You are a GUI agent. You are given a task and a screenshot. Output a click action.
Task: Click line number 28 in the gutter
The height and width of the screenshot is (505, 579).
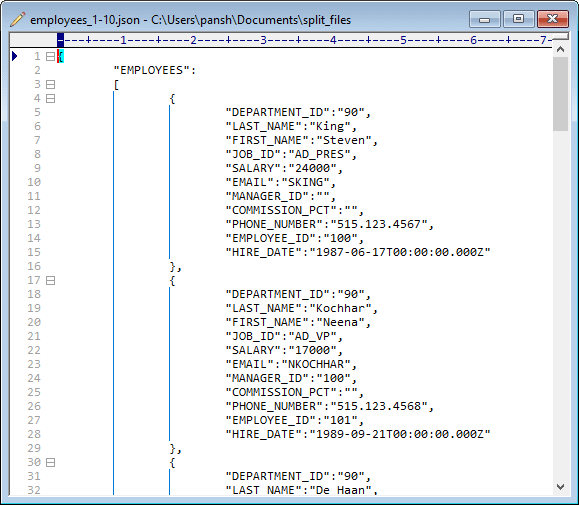coord(34,434)
